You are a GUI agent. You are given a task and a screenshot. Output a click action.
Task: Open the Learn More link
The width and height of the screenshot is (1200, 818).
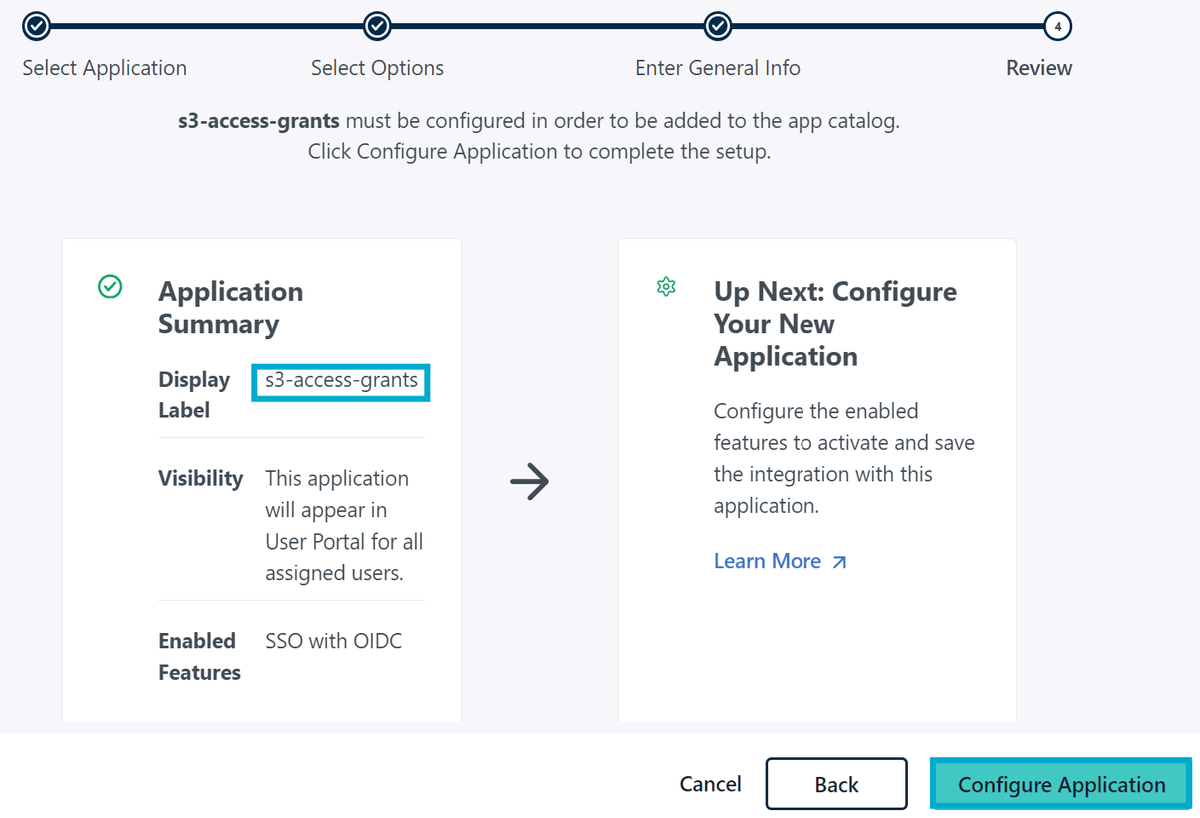[767, 561]
